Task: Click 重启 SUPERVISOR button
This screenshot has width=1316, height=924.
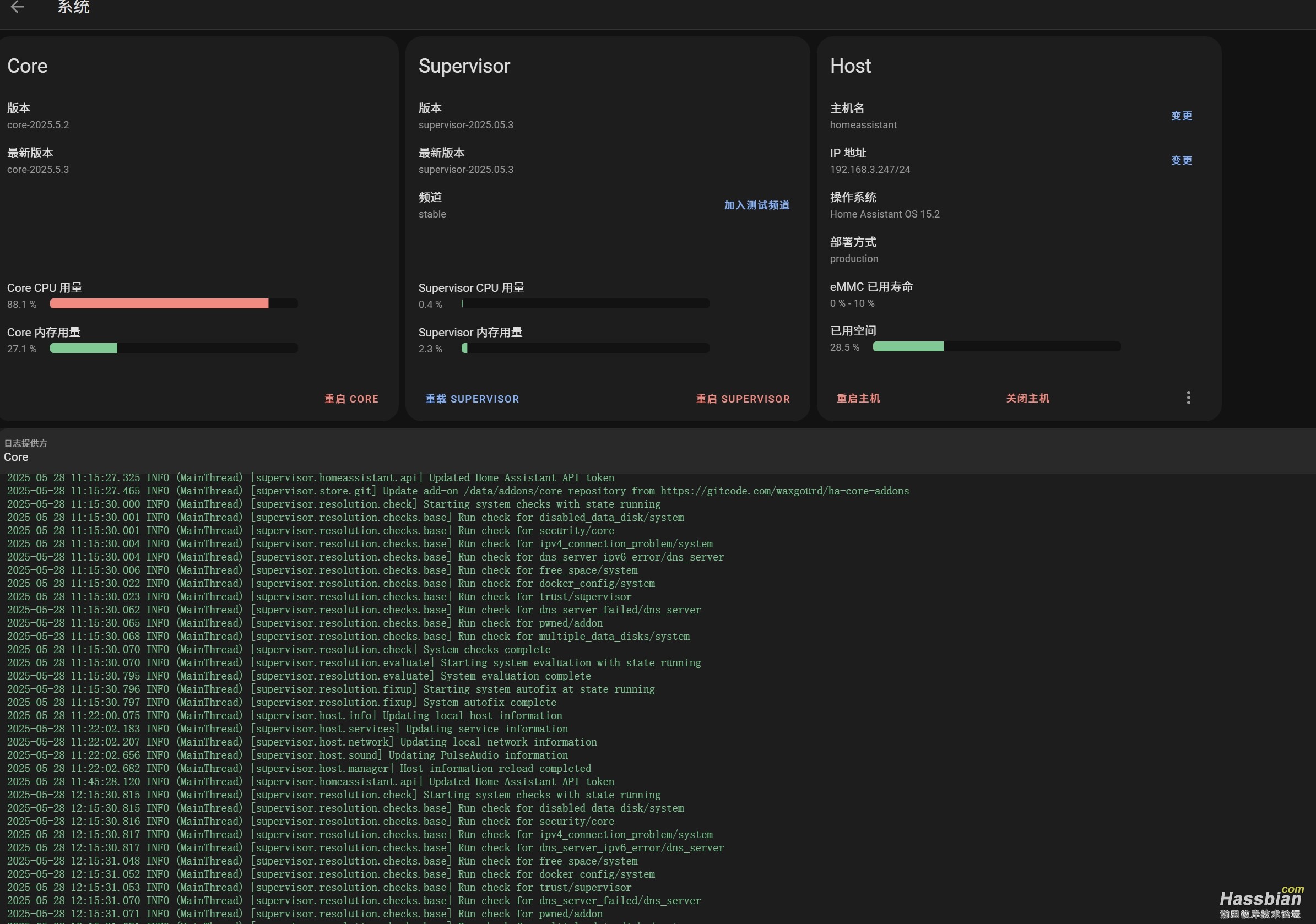Action: pyautogui.click(x=743, y=399)
